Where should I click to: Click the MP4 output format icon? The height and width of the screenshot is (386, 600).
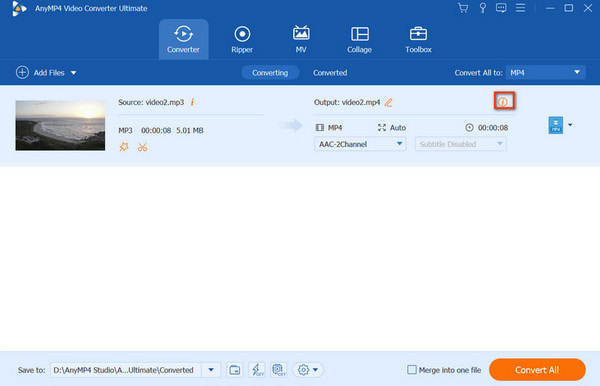coord(556,125)
